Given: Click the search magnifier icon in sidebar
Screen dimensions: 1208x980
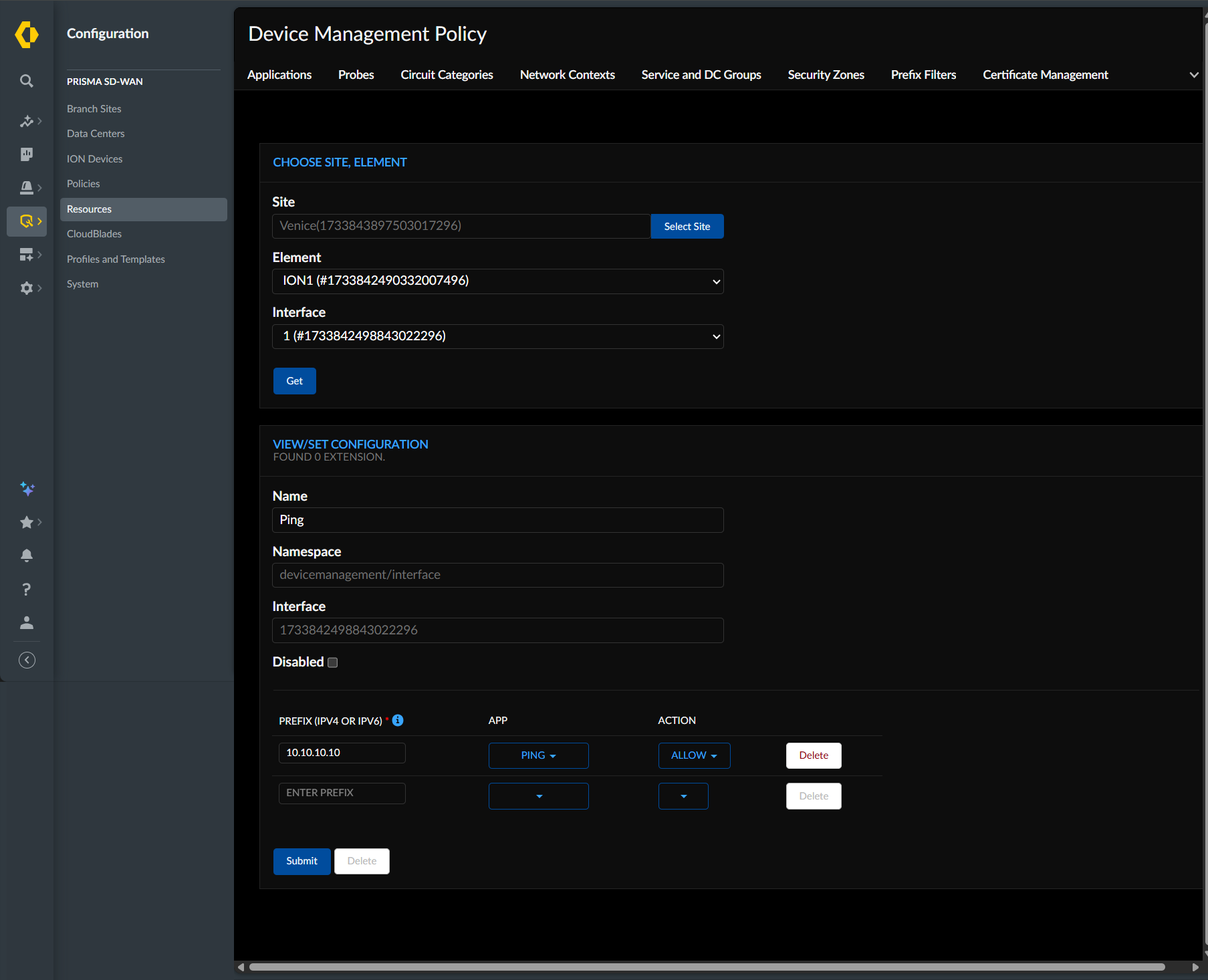Looking at the screenshot, I should [x=27, y=81].
